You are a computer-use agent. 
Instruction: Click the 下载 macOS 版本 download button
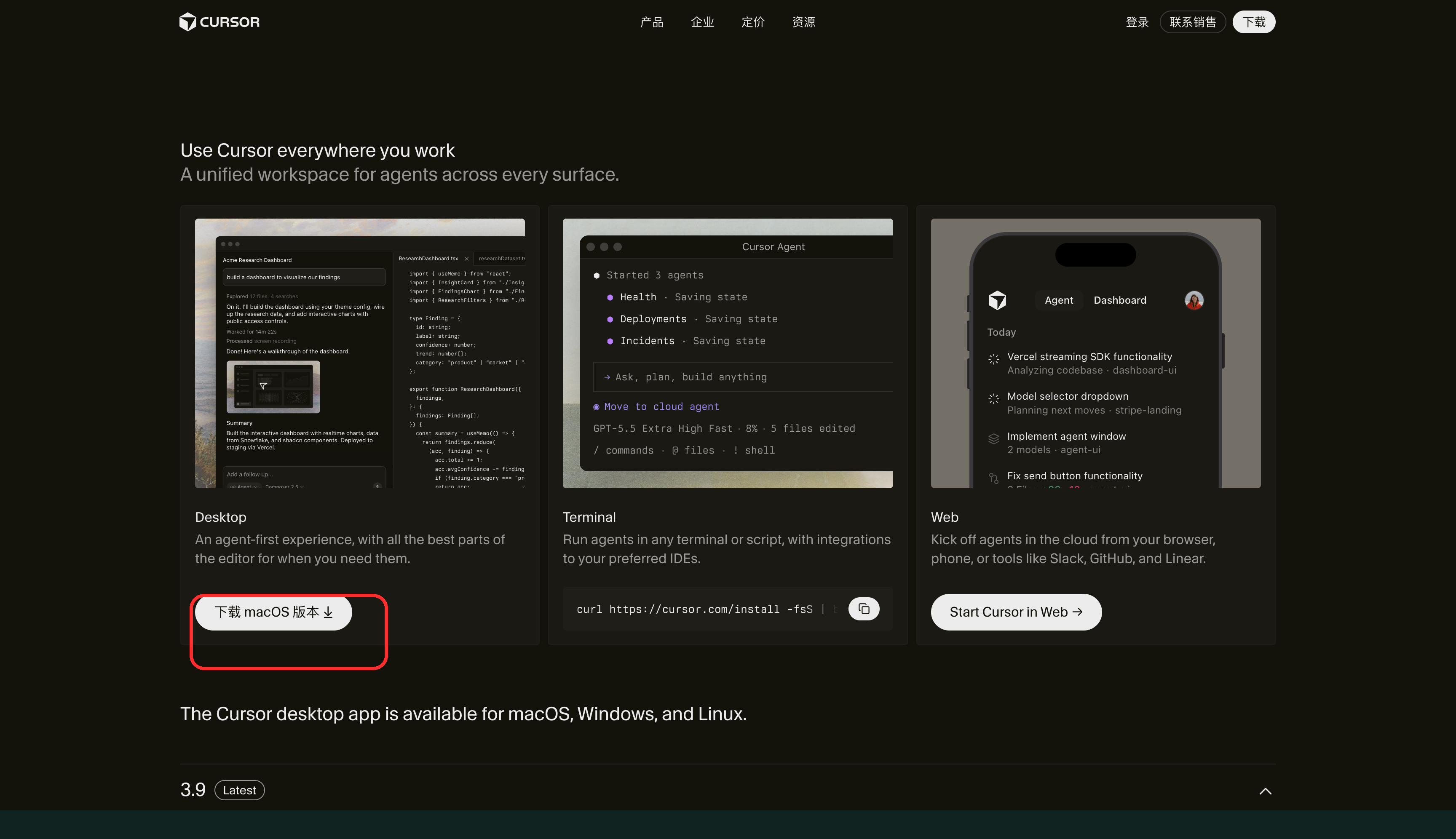point(273,612)
